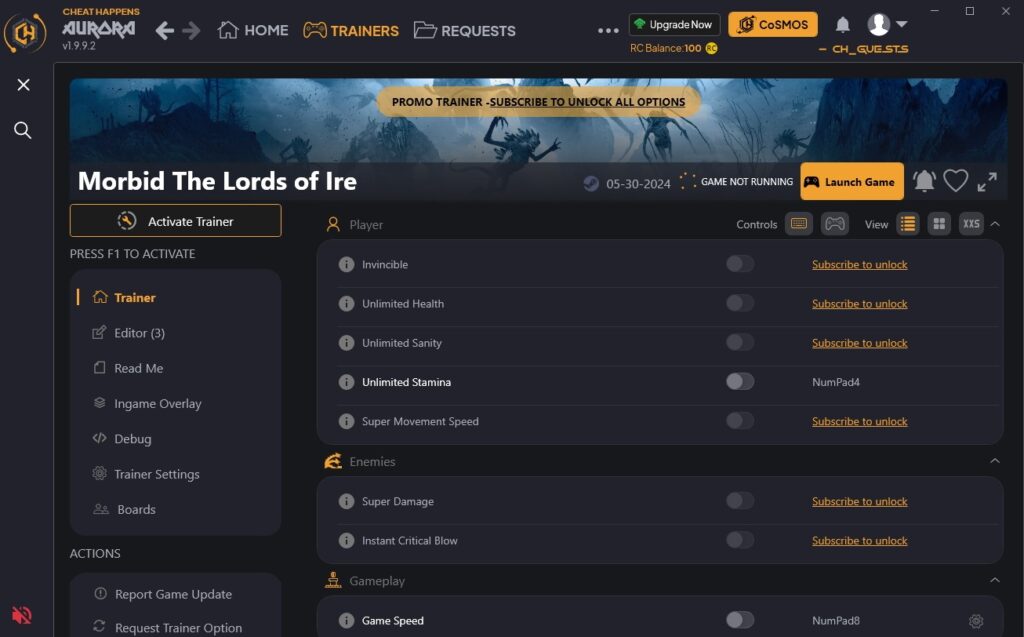
Task: Show info for Unlimited Sanity
Action: (x=346, y=343)
